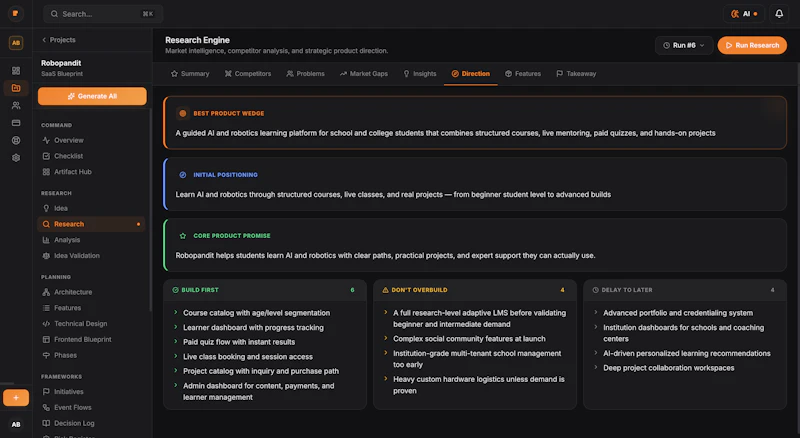Click the orange app logo icon
800x438 pixels.
[x=16, y=13]
